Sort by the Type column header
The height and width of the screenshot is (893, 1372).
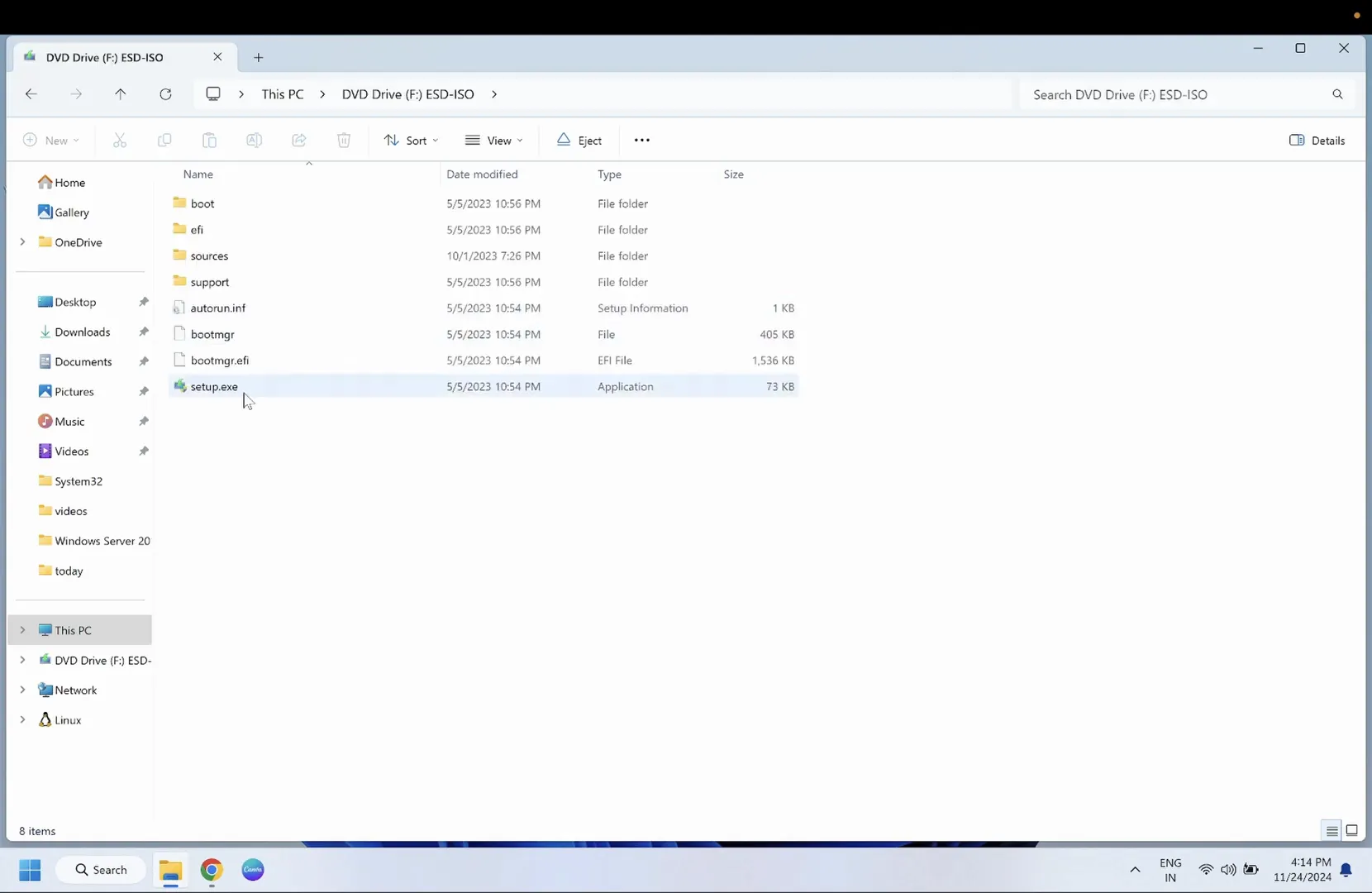[x=609, y=174]
